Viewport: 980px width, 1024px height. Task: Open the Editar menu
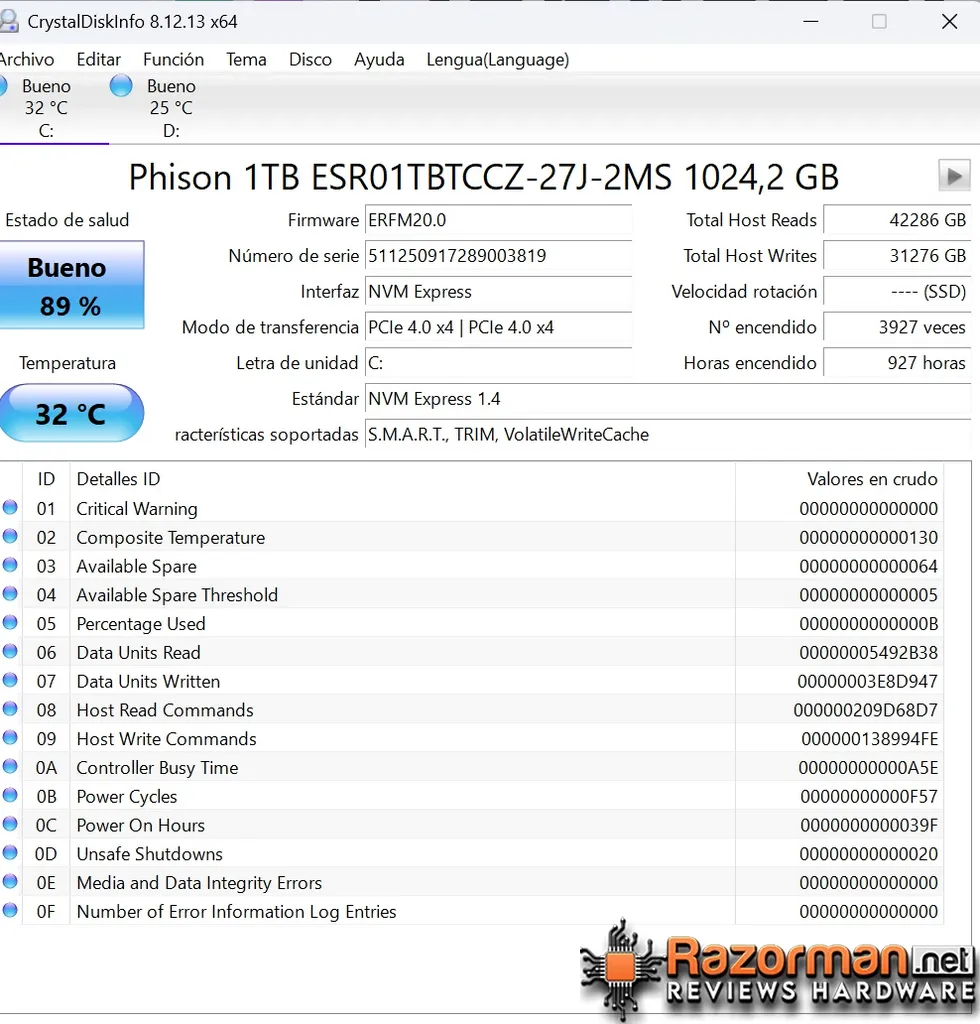point(99,59)
